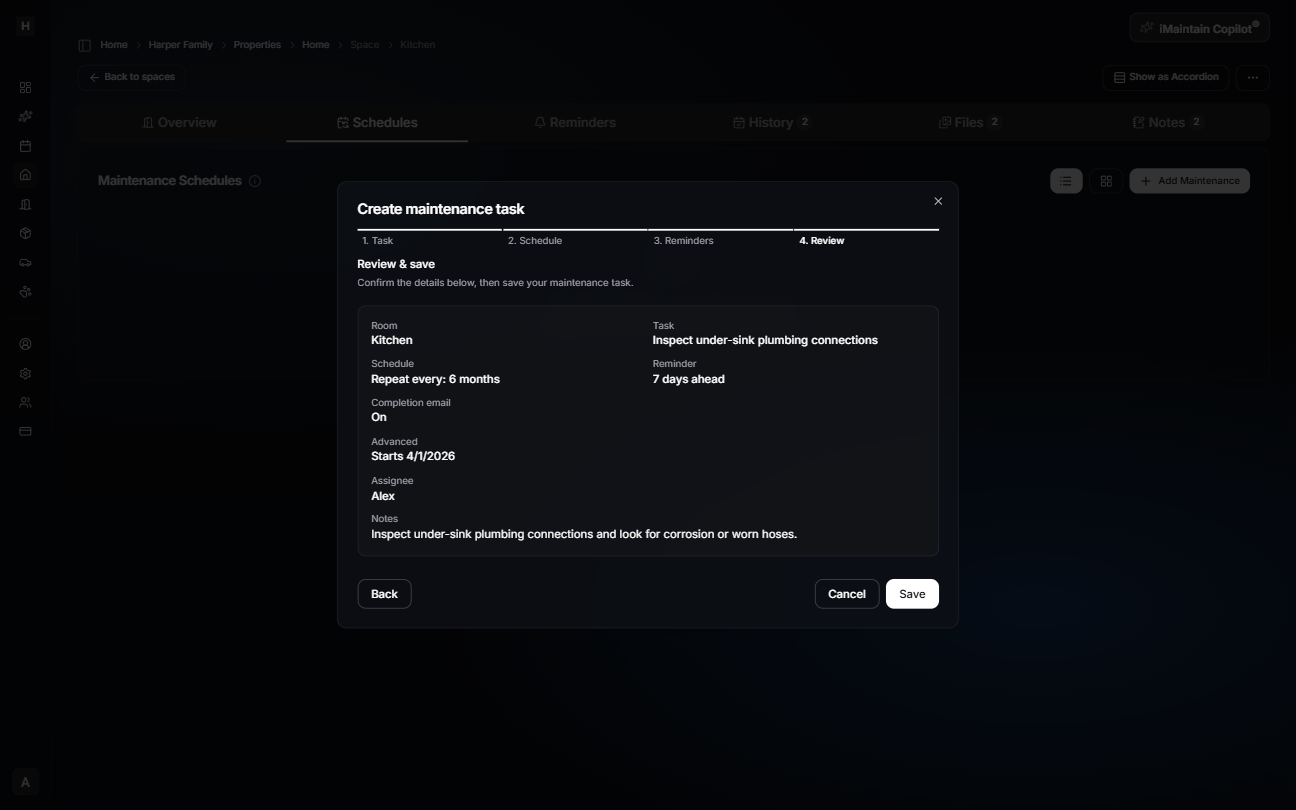Select the home icon in the left sidebar
Viewport: 1296px width, 810px height.
coord(25,175)
